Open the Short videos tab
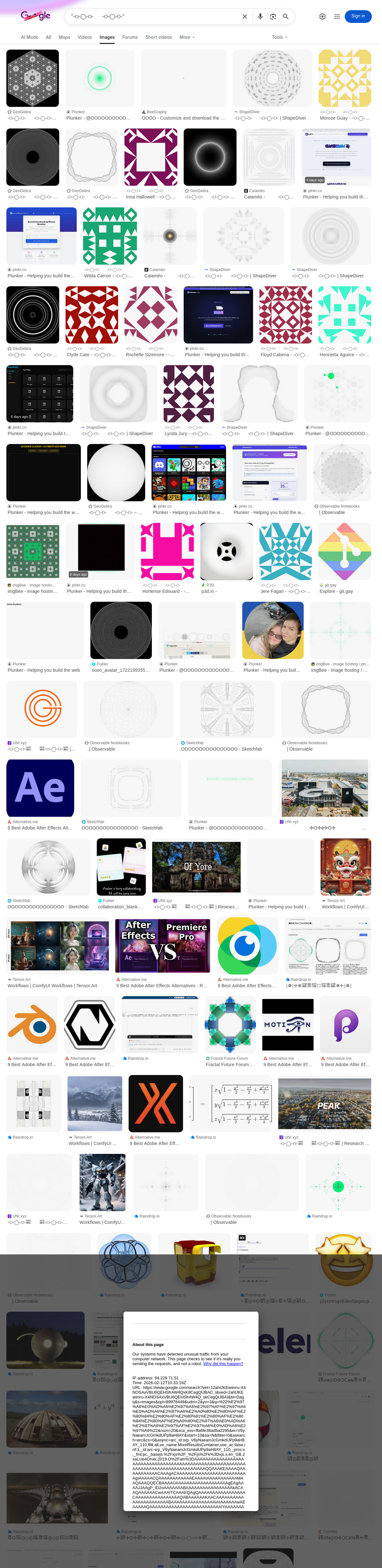Screen dimensions: 382x1568 159,37
